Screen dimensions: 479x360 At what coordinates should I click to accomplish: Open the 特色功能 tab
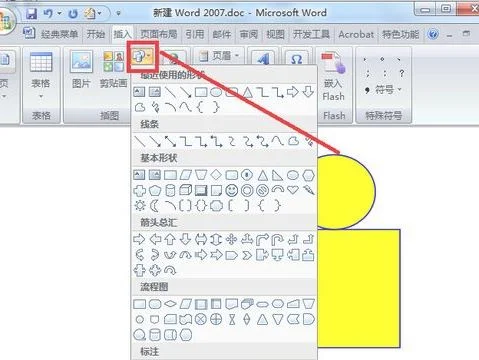click(401, 34)
